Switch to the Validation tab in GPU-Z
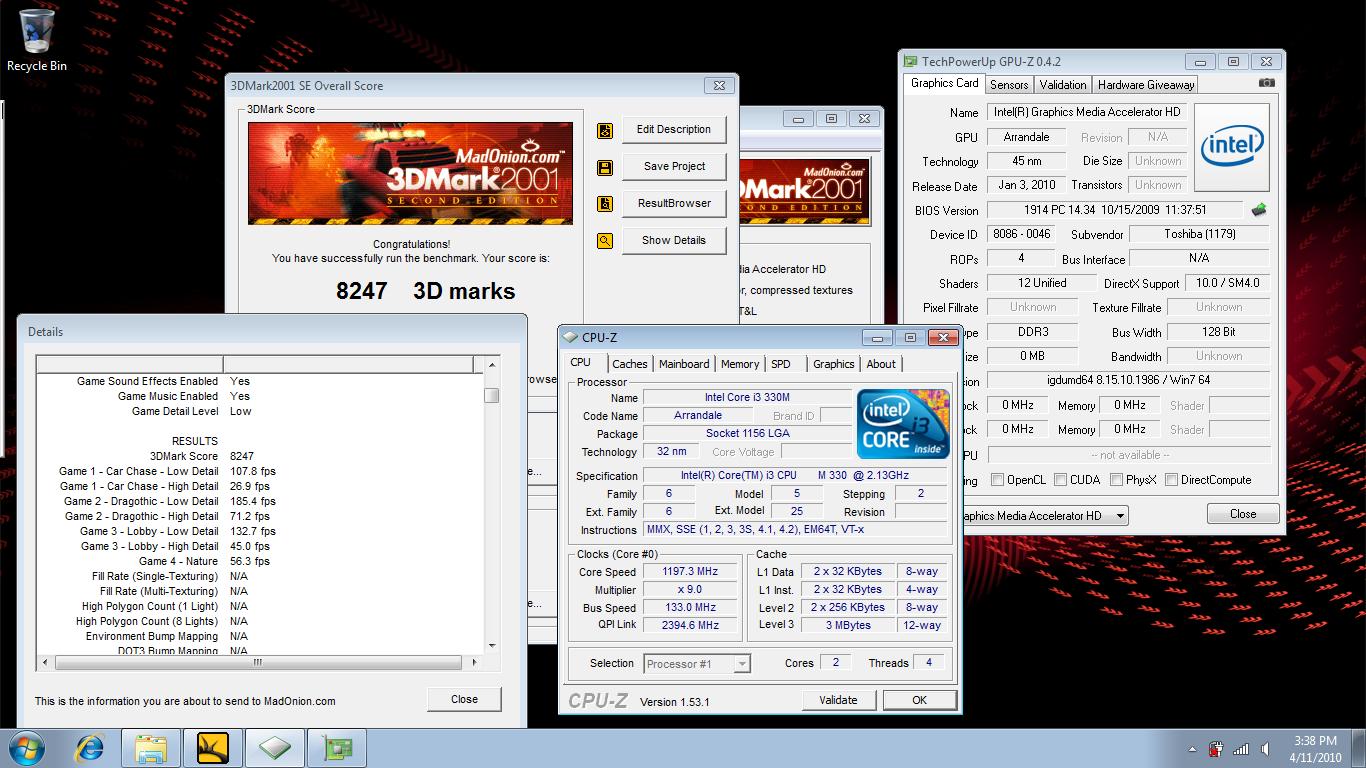The height and width of the screenshot is (768, 1366). tap(1062, 85)
